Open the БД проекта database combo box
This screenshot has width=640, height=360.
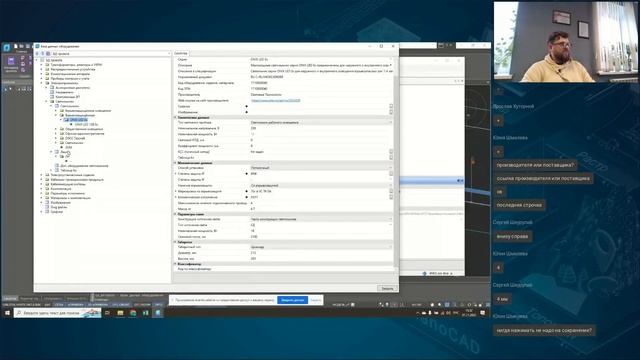(110, 53)
